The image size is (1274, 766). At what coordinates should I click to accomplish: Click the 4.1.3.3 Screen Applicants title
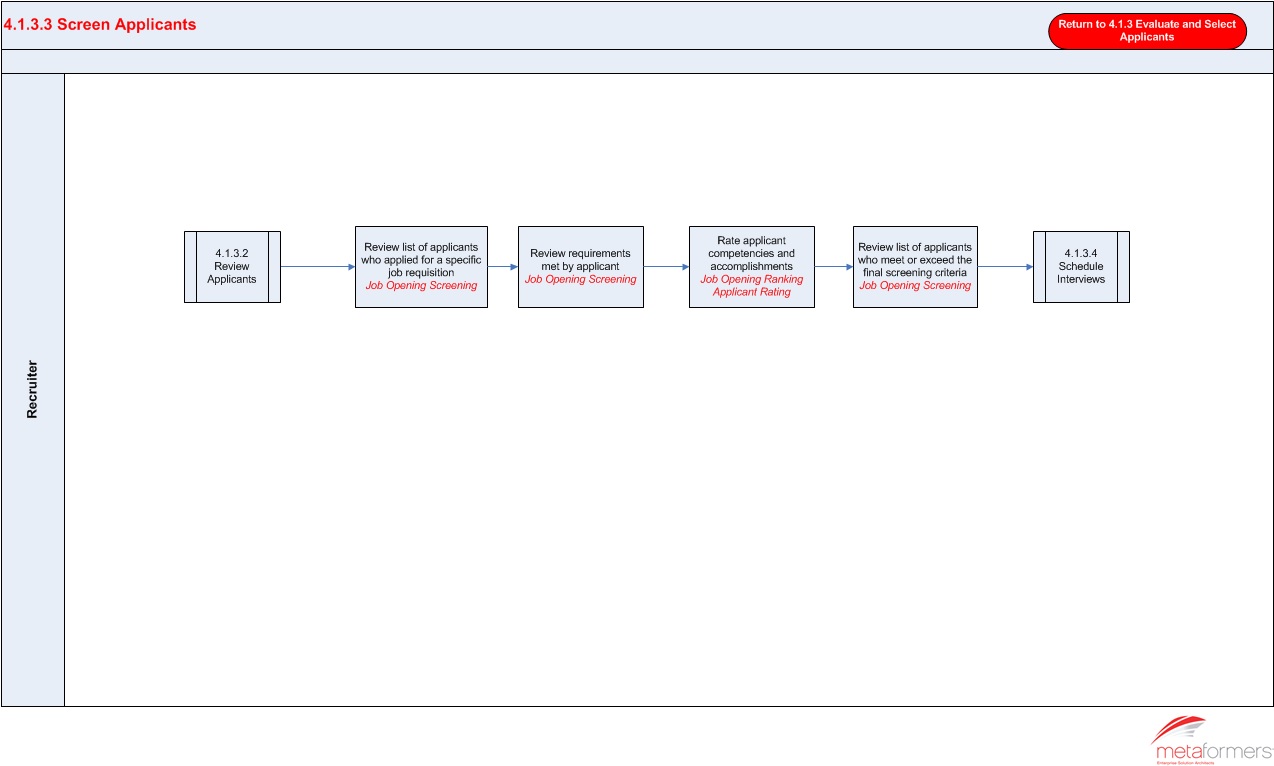point(100,25)
